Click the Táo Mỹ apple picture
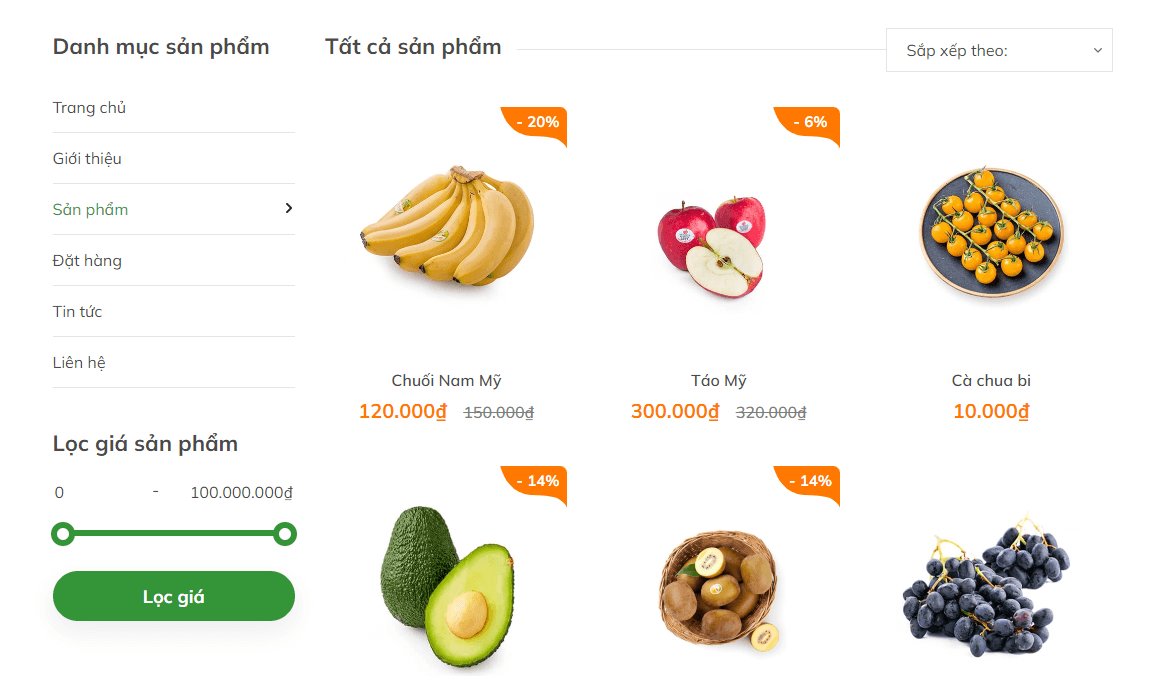 (x=712, y=245)
